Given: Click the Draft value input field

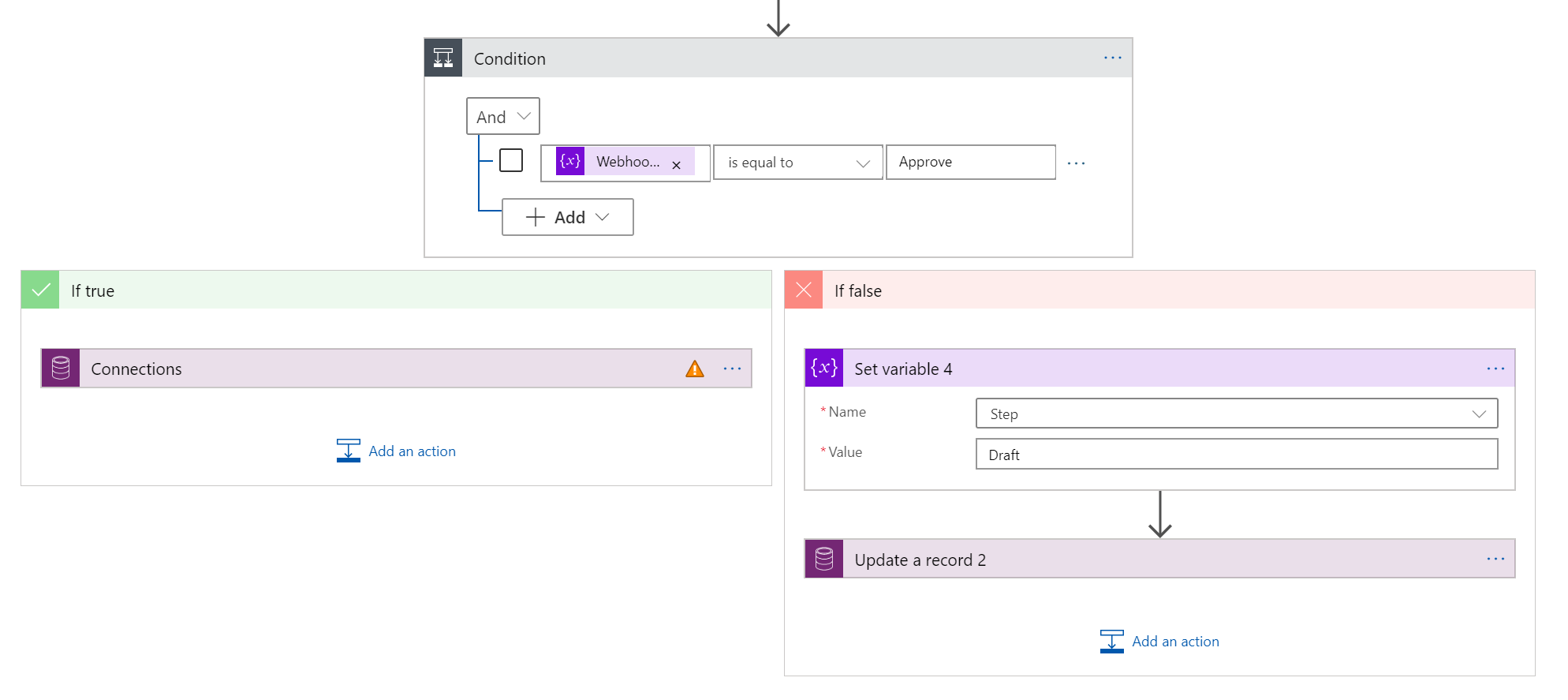Looking at the screenshot, I should [1236, 455].
